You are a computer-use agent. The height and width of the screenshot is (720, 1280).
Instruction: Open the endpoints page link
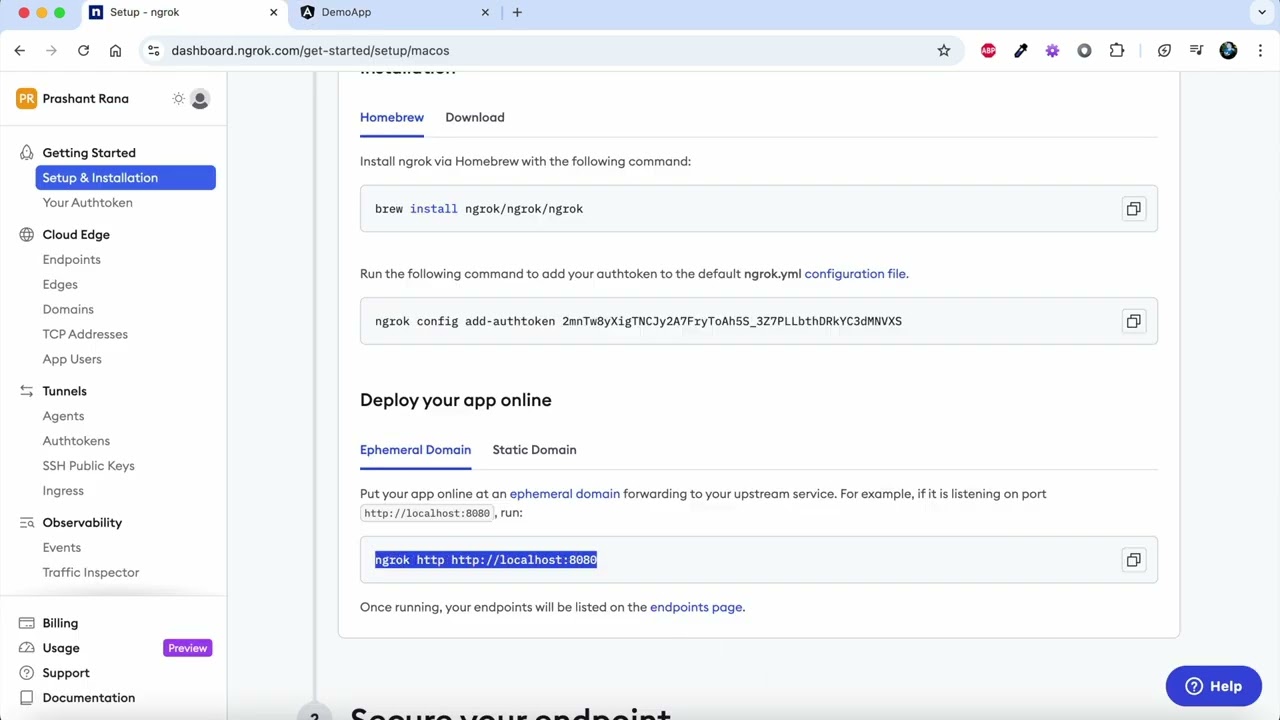[x=696, y=607]
